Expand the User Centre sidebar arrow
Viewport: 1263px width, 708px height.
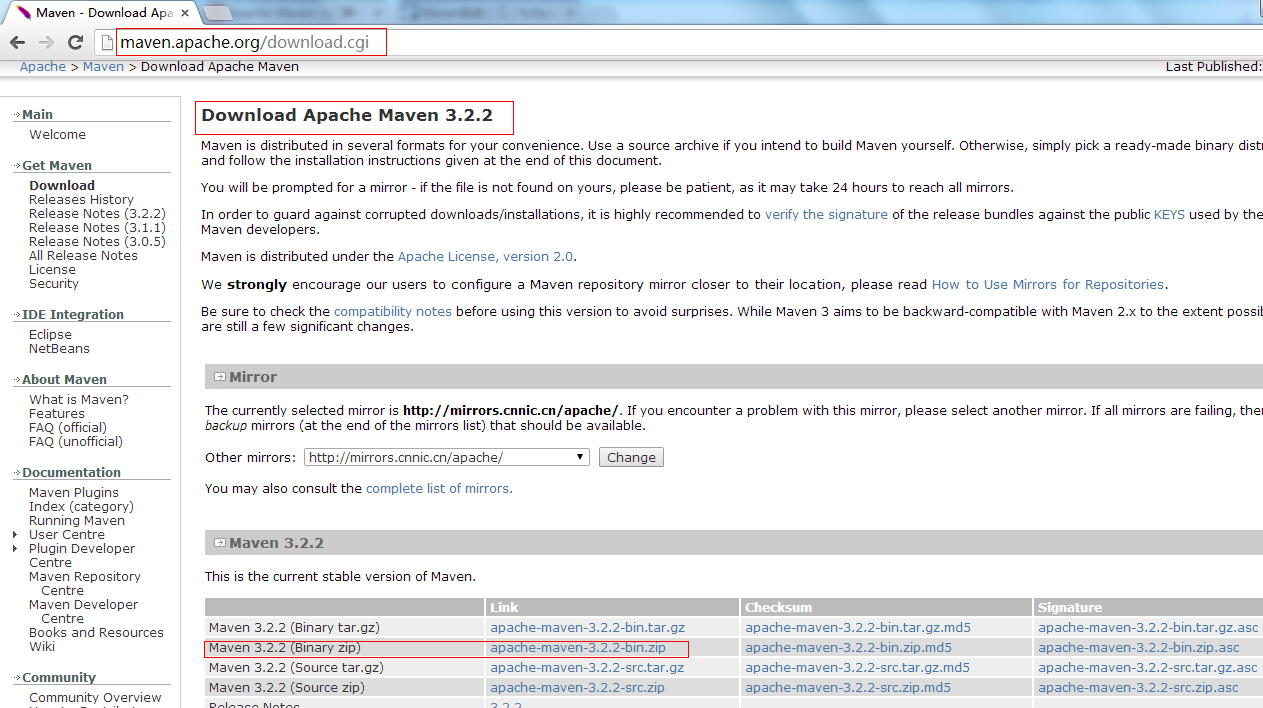point(16,535)
